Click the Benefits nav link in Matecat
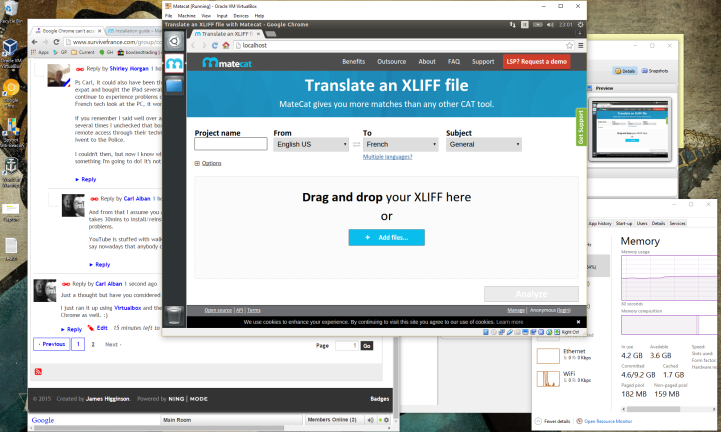The width and height of the screenshot is (721, 432). click(x=354, y=62)
